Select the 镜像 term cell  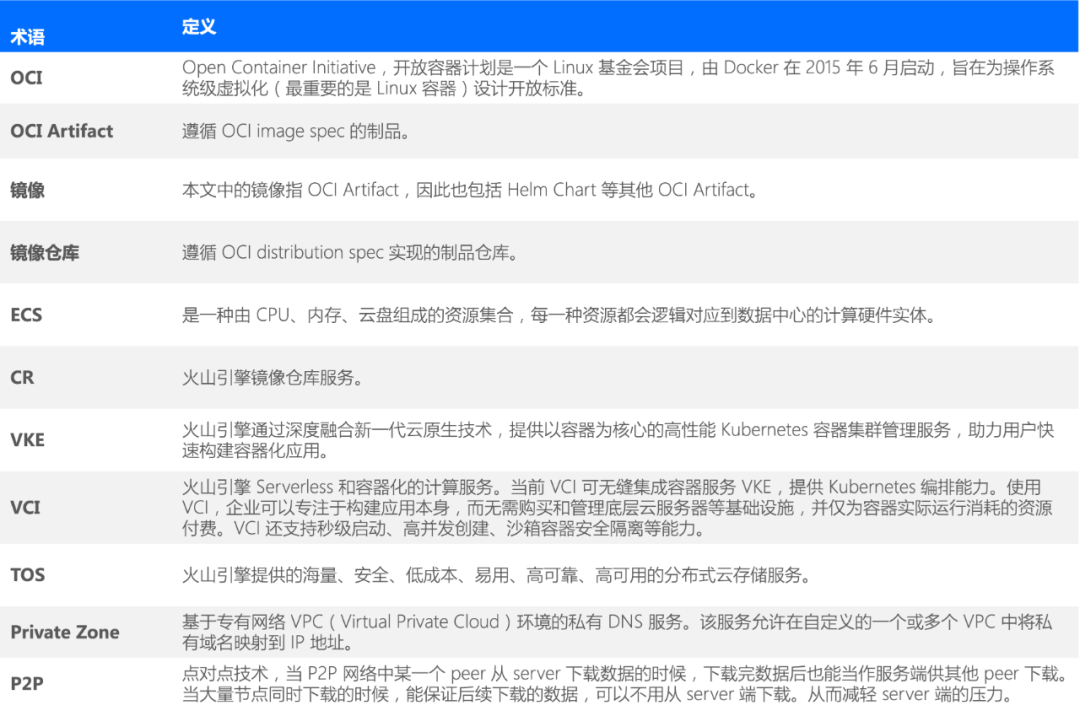(x=28, y=190)
